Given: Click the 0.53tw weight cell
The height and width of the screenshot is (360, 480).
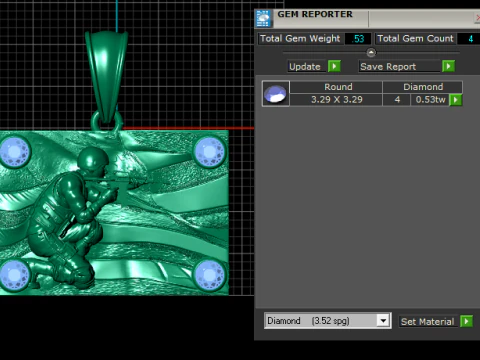Looking at the screenshot, I should click(x=430, y=100).
